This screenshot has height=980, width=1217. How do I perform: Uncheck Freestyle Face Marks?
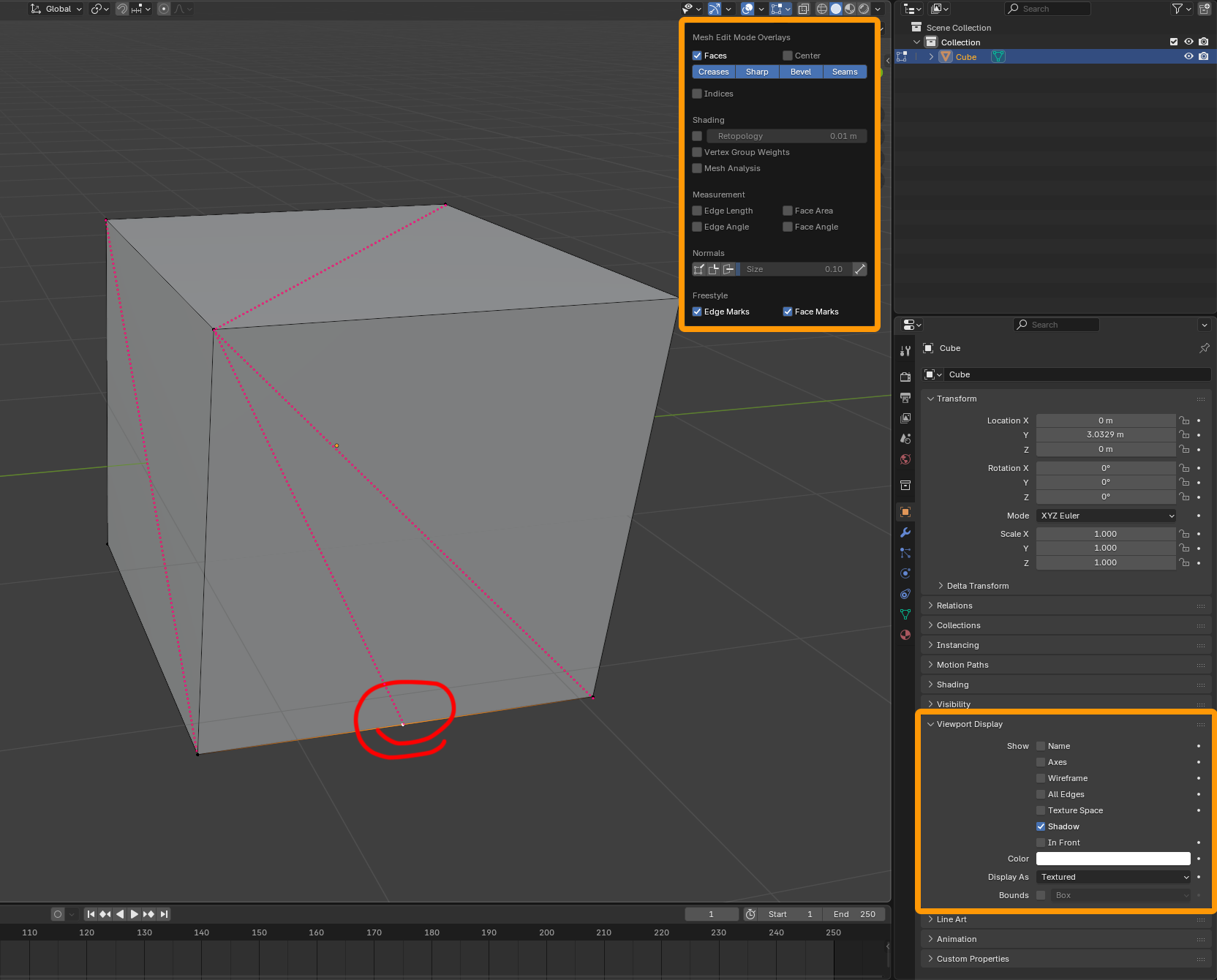tap(788, 312)
